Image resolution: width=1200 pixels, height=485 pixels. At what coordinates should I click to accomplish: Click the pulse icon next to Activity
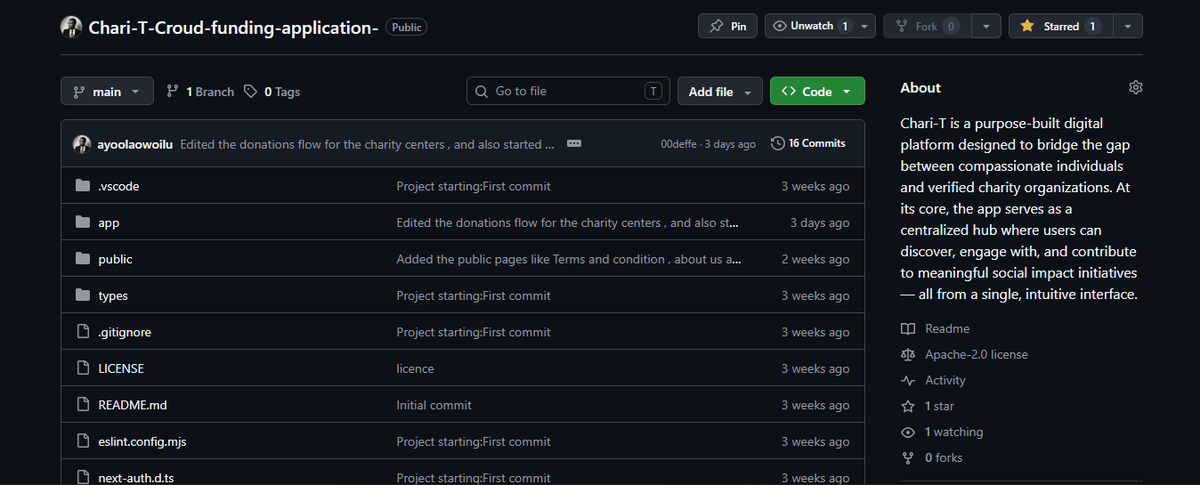click(x=908, y=381)
